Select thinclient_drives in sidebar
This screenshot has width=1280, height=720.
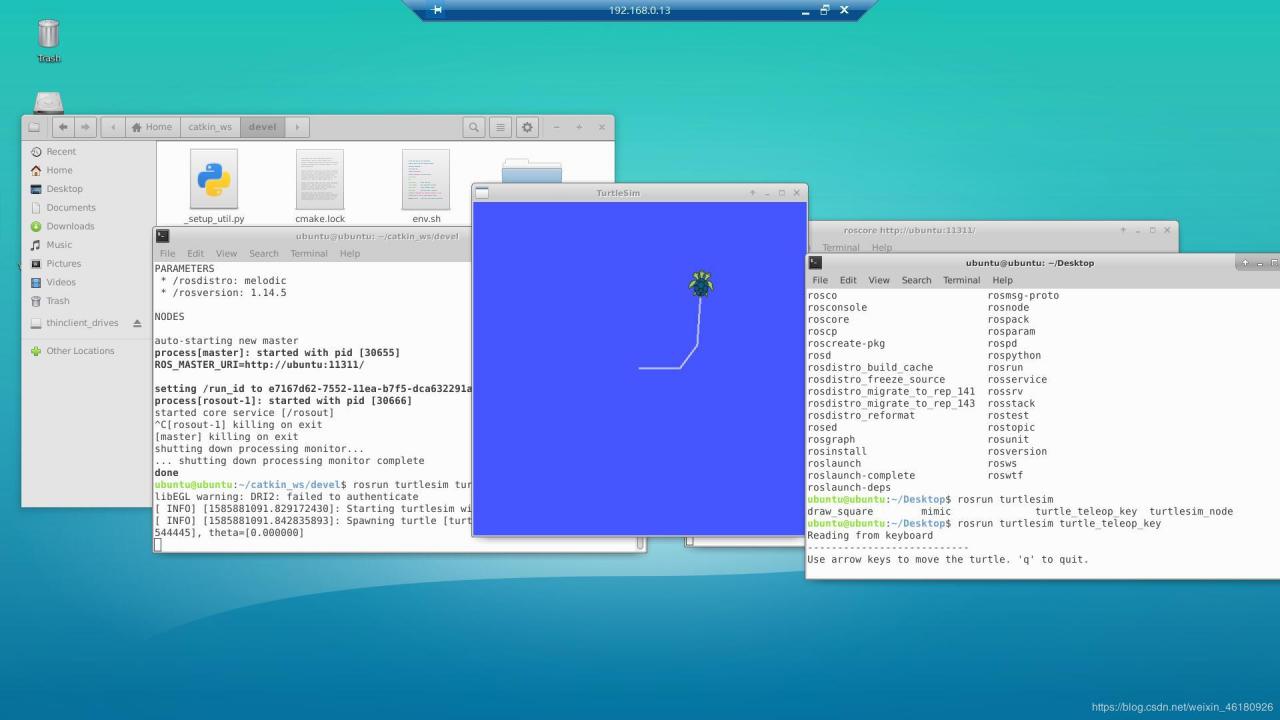click(x=80, y=323)
